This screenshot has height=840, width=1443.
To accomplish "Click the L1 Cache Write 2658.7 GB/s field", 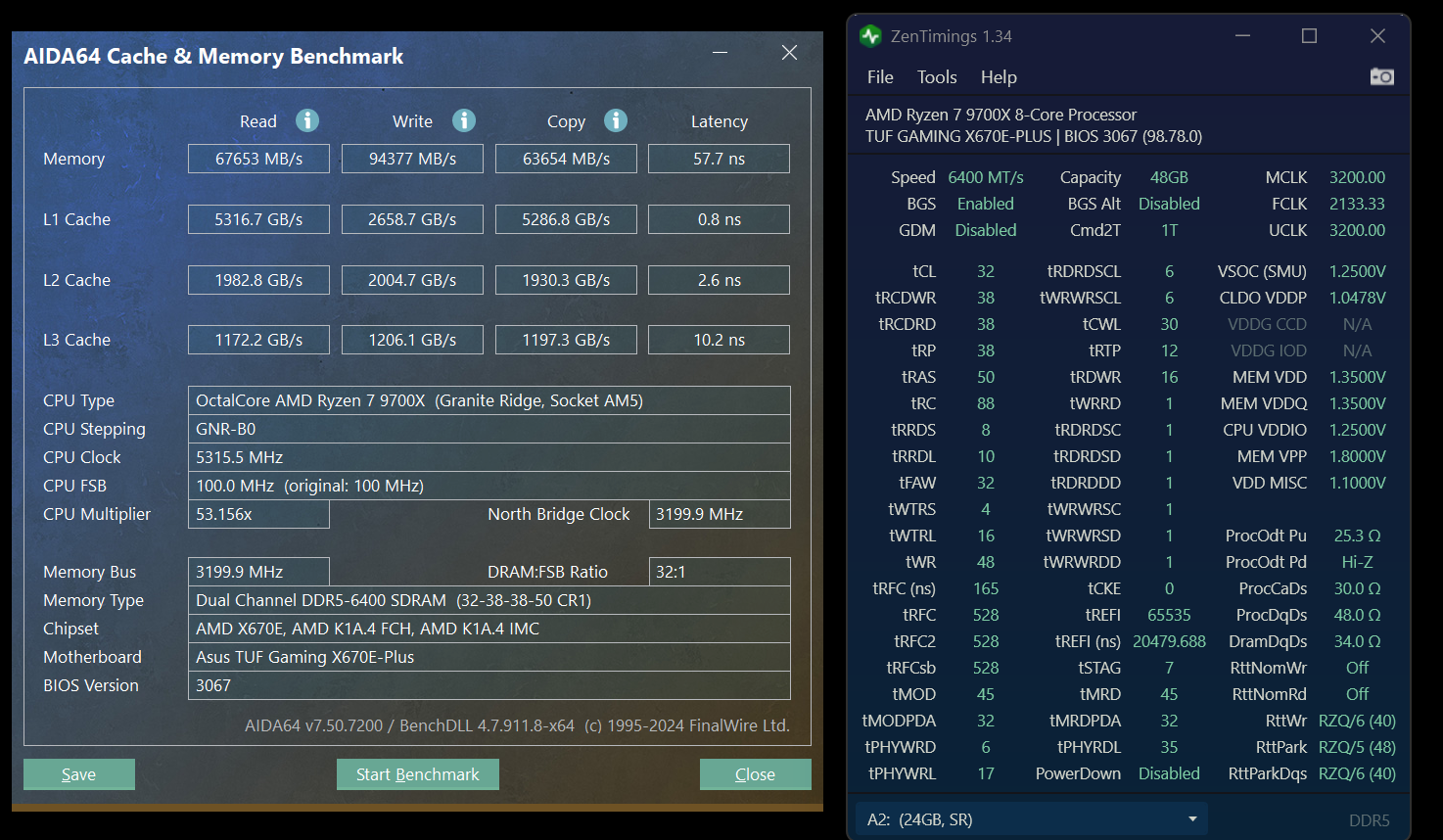I will tap(412, 219).
